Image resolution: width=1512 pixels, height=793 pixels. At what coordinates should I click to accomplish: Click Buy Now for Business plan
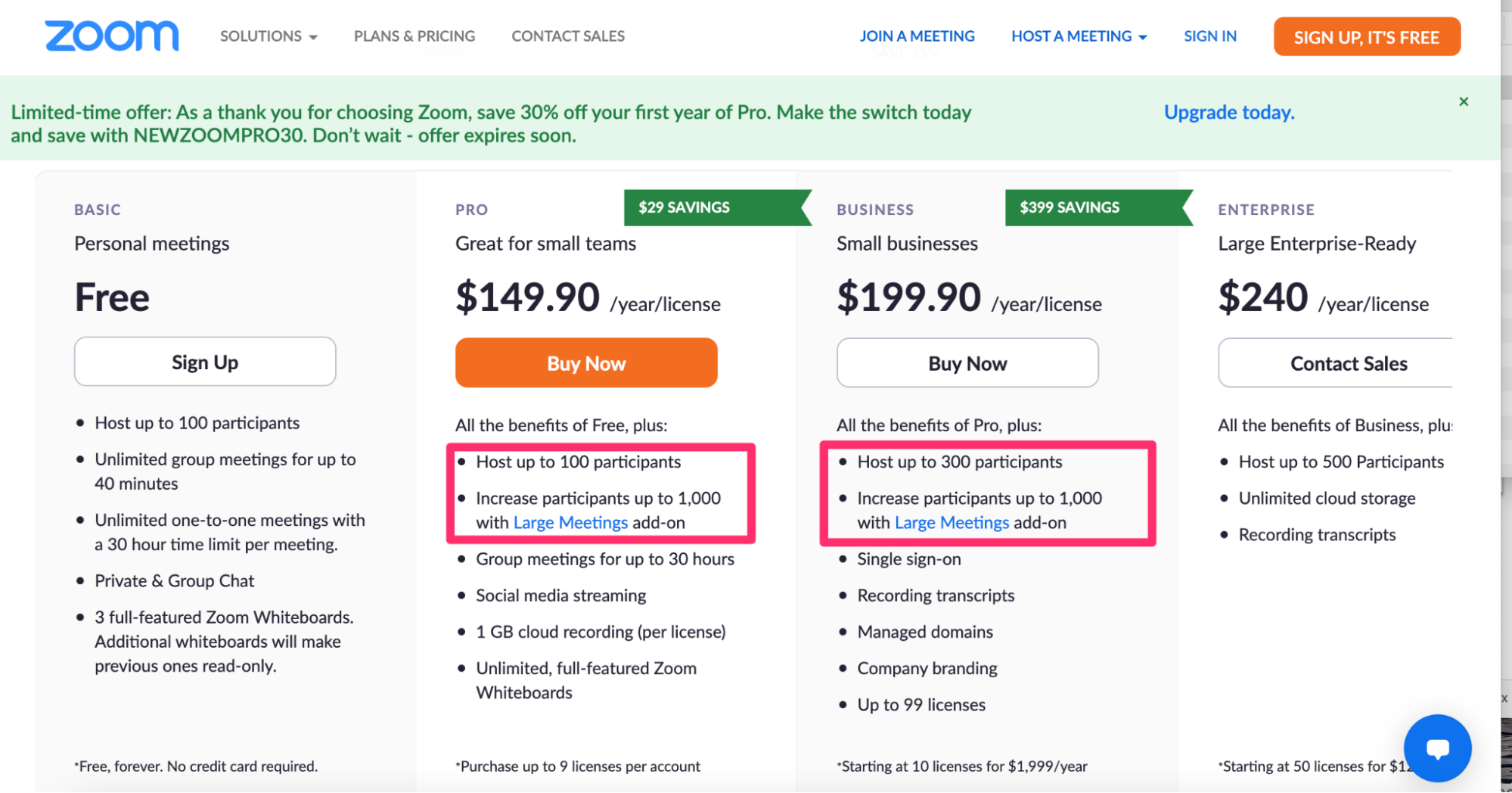click(x=967, y=363)
